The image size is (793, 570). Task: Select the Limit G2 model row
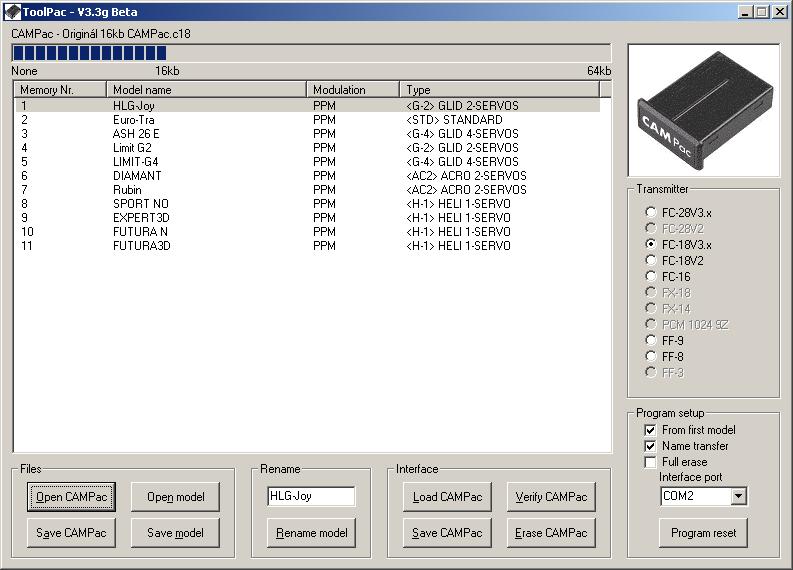(x=307, y=148)
